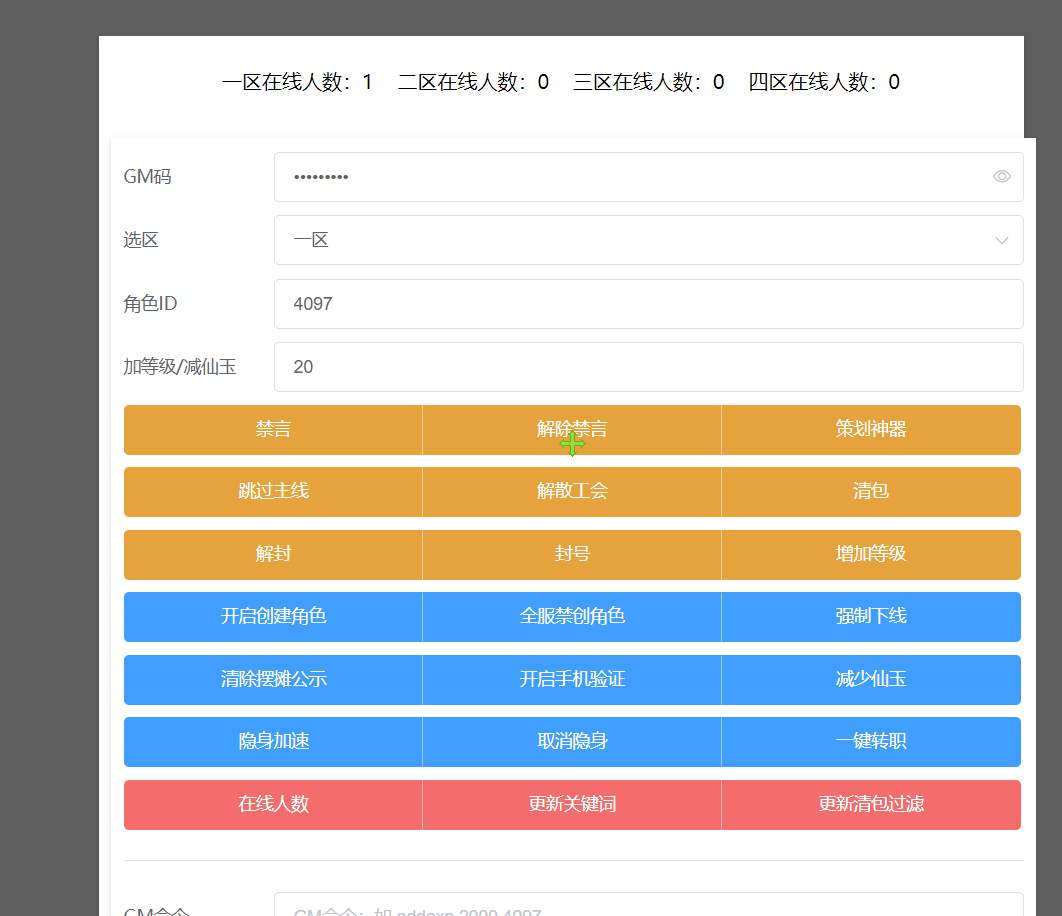Click the GM码 field label
The width and height of the screenshot is (1062, 916).
(147, 177)
